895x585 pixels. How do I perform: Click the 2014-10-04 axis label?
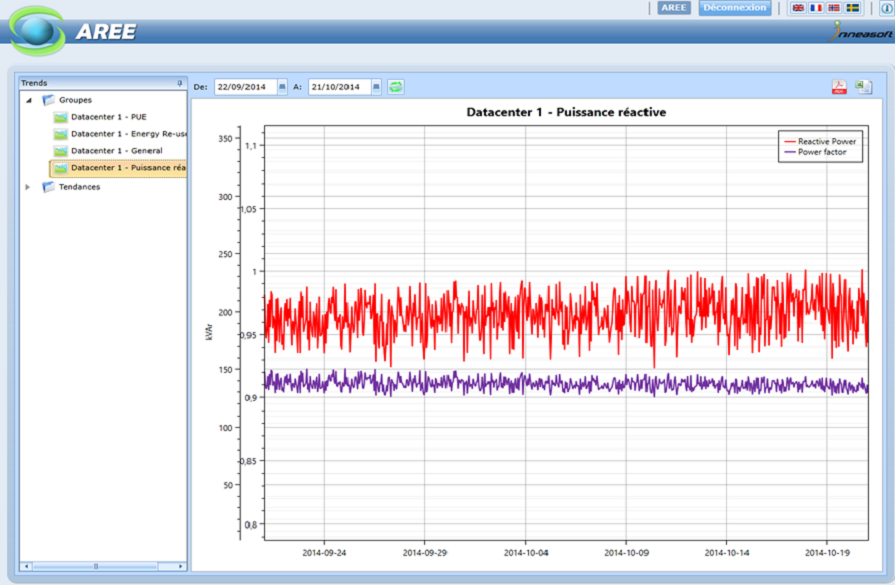(x=526, y=552)
